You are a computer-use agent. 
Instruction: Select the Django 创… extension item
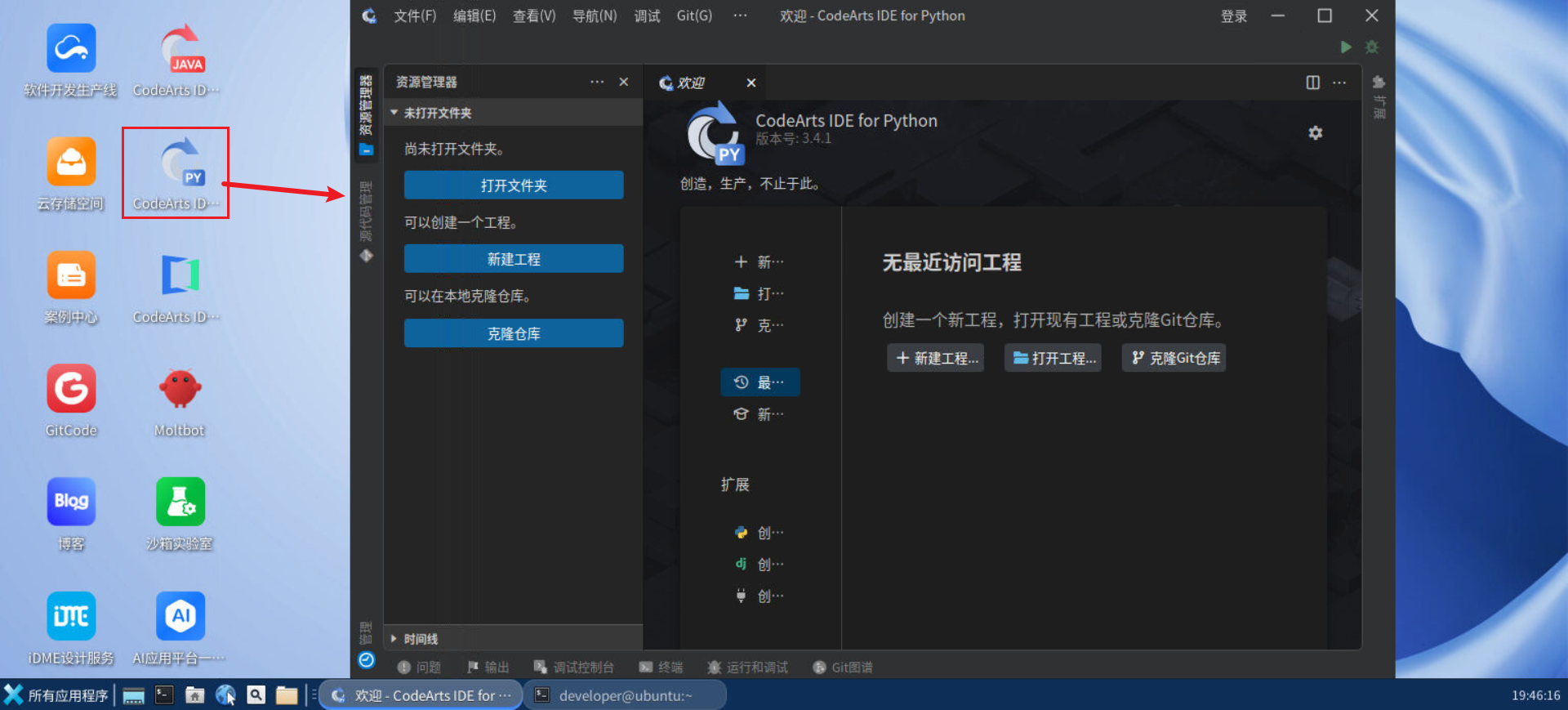pyautogui.click(x=759, y=565)
